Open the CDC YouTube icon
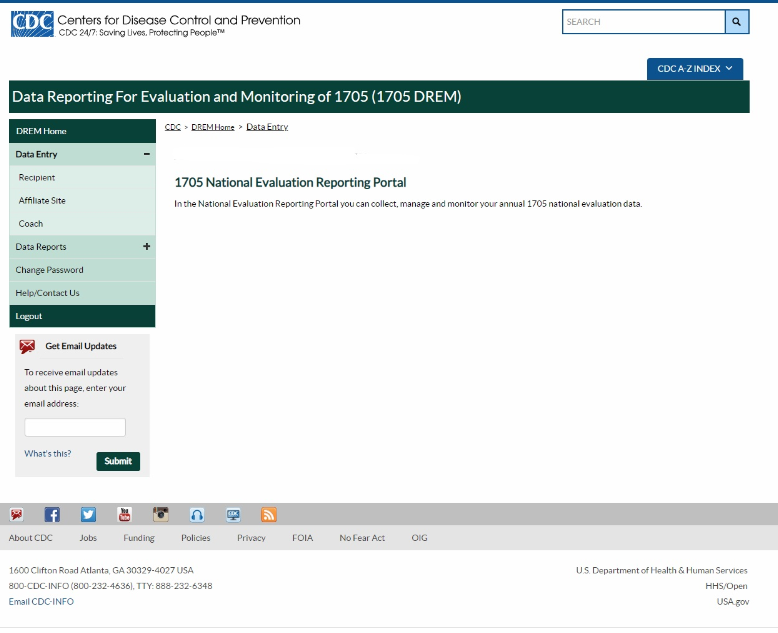The height and width of the screenshot is (633, 778). pyautogui.click(x=125, y=514)
